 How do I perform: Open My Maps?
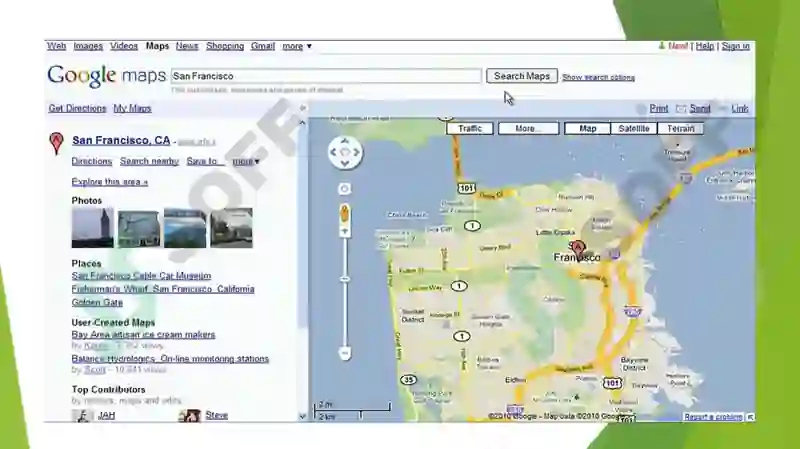tap(132, 108)
